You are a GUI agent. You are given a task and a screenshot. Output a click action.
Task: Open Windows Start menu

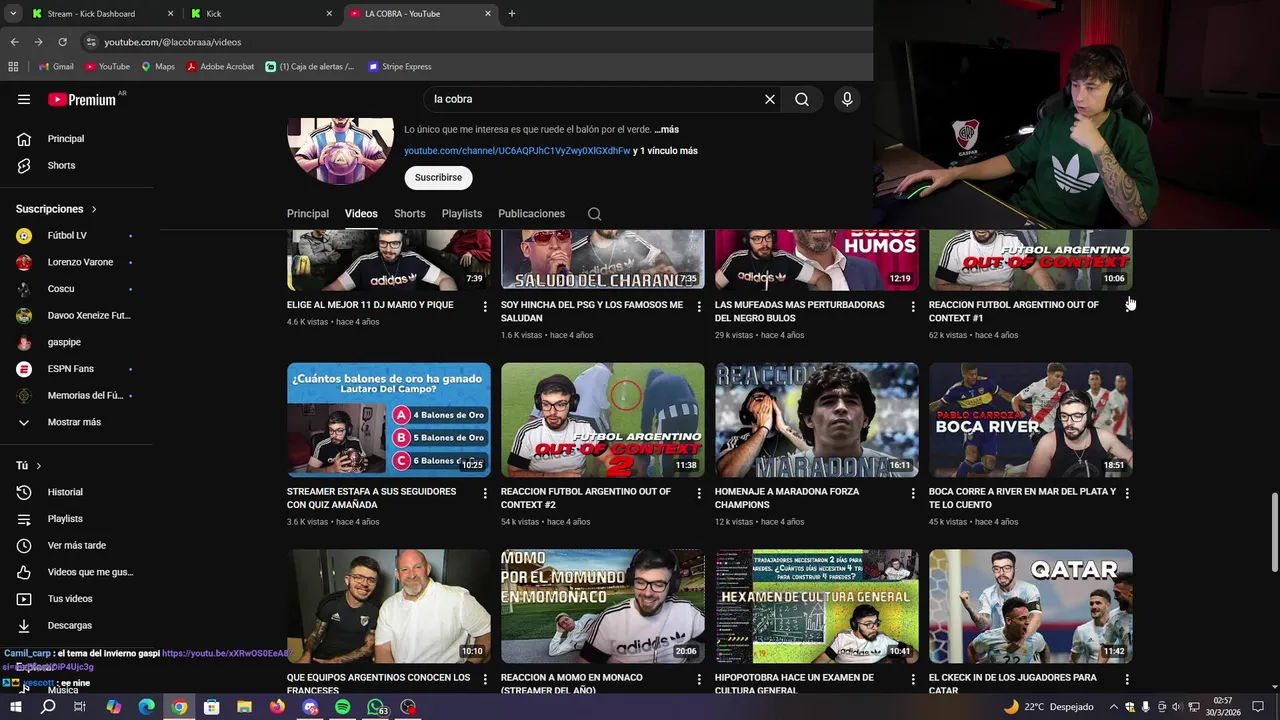15,707
